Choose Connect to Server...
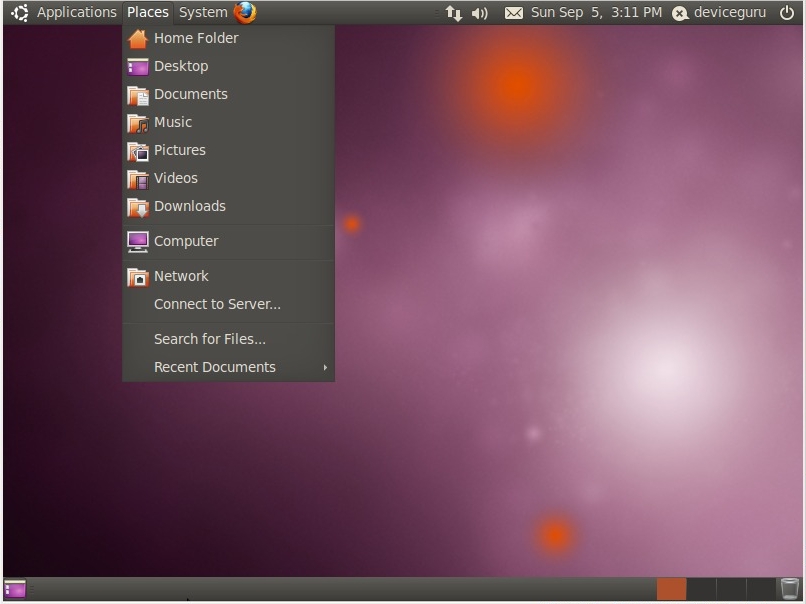This screenshot has height=604, width=806. tap(229, 304)
